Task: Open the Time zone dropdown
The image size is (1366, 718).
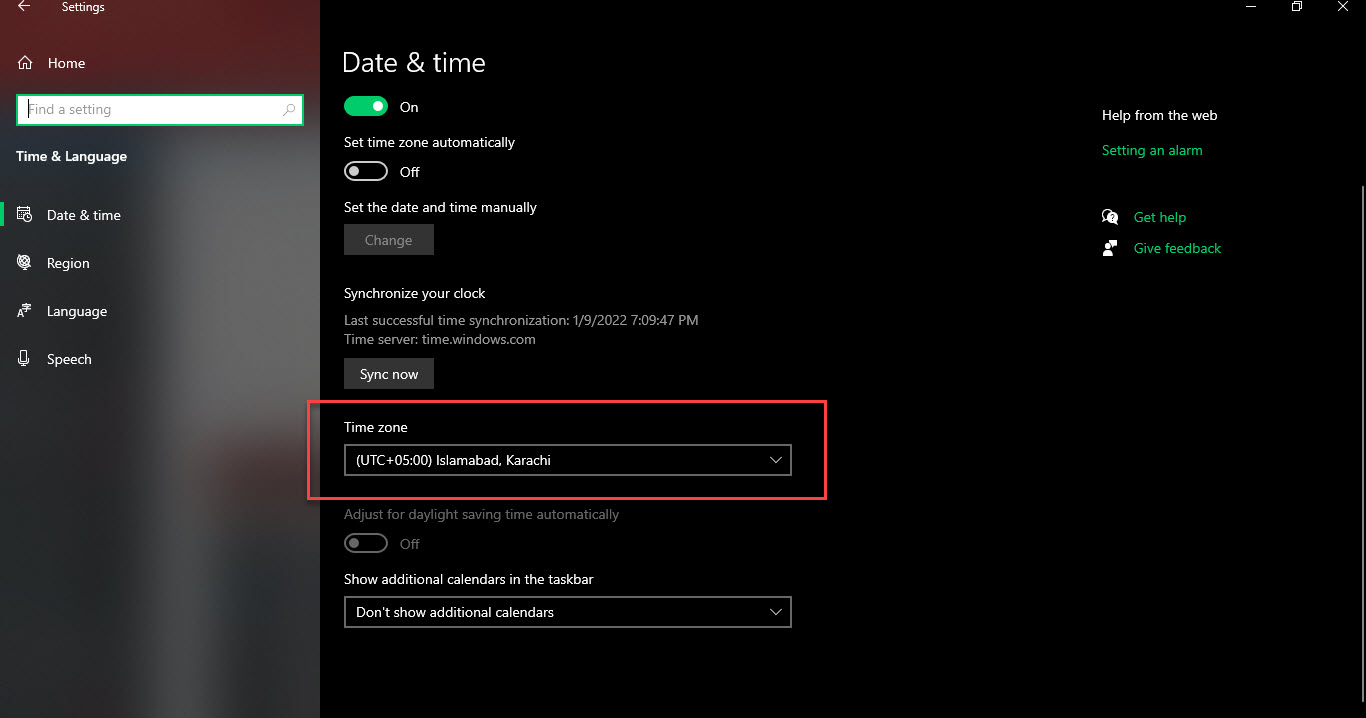Action: 566,460
